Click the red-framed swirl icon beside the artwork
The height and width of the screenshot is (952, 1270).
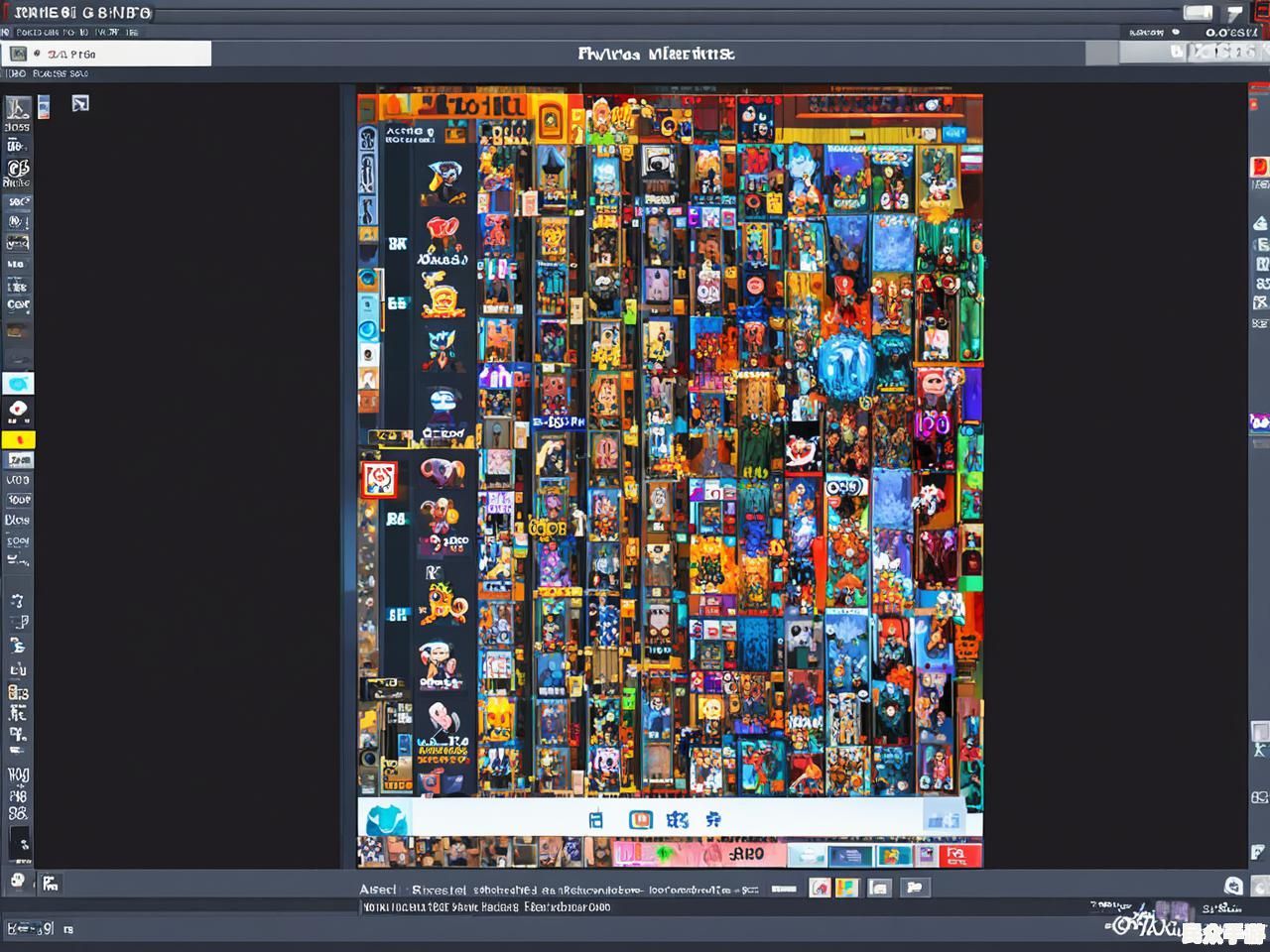(x=378, y=480)
